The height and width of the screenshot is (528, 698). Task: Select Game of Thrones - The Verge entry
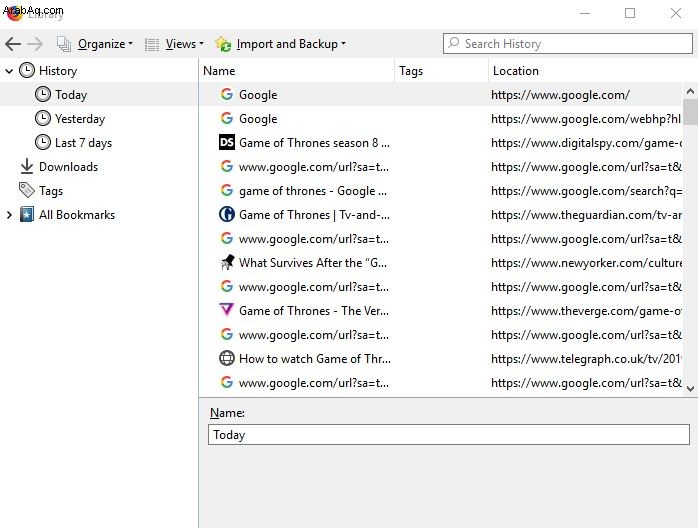click(x=440, y=311)
